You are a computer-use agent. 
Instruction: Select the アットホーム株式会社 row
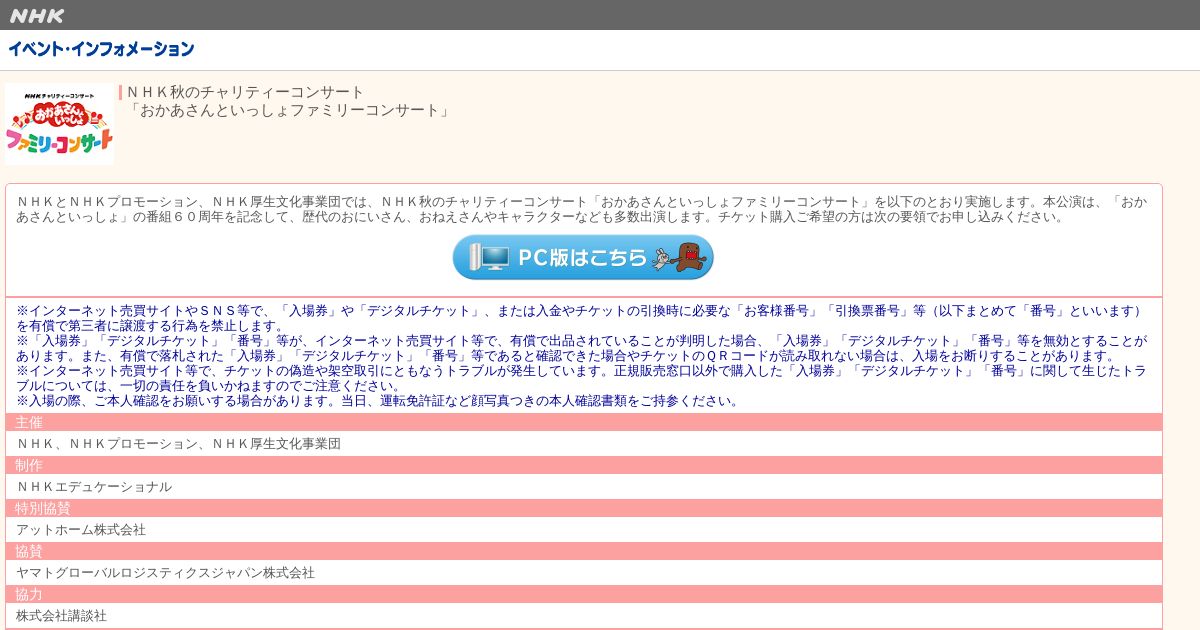(x=584, y=529)
